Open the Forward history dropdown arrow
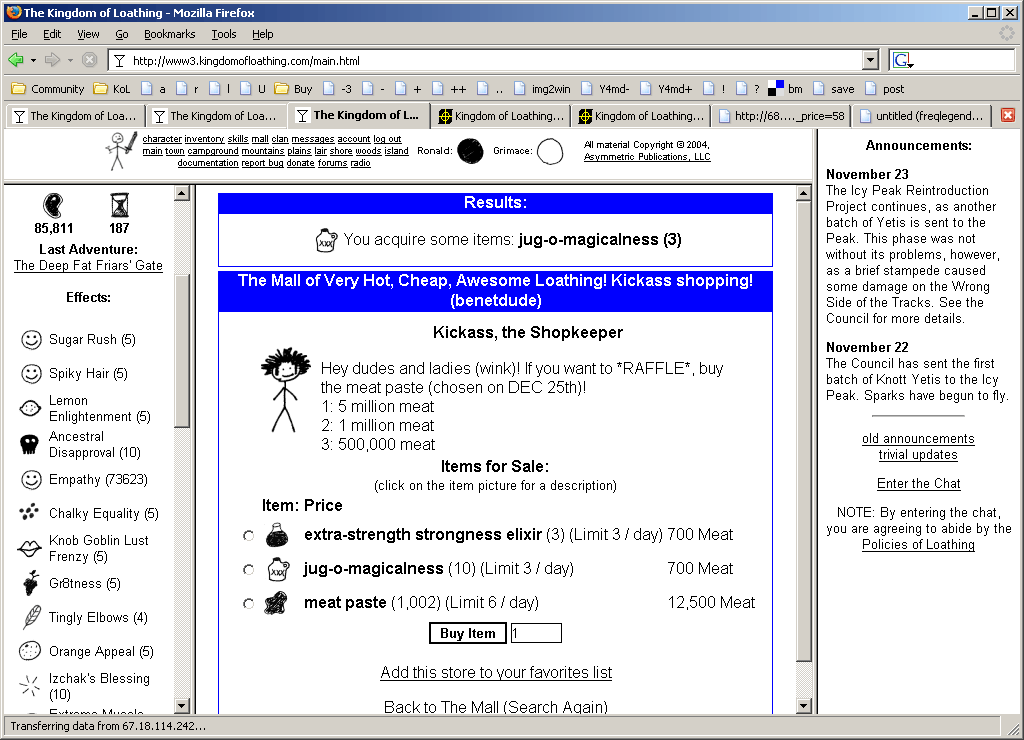Screen dimensions: 1024x740 [x=70, y=60]
